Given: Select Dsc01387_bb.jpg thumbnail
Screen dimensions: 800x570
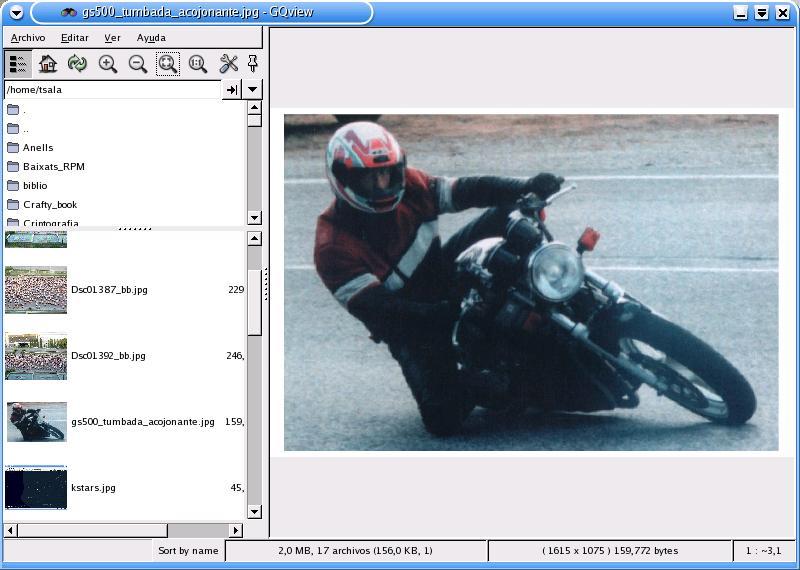Looking at the screenshot, I should 36,290.
